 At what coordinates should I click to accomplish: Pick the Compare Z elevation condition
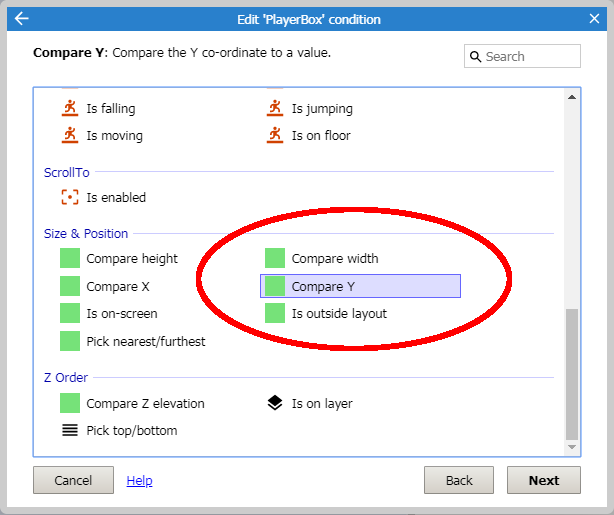click(x=144, y=403)
